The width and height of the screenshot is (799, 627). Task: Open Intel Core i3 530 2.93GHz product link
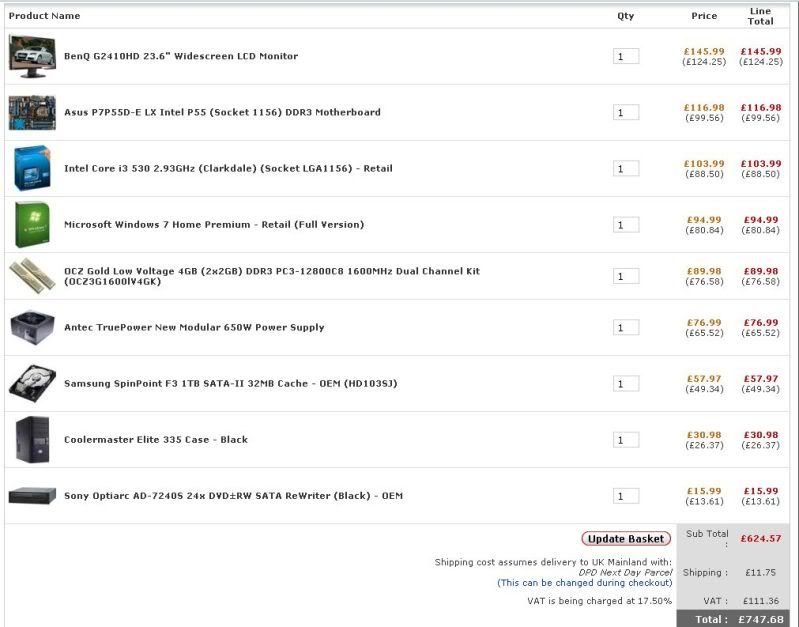228,168
